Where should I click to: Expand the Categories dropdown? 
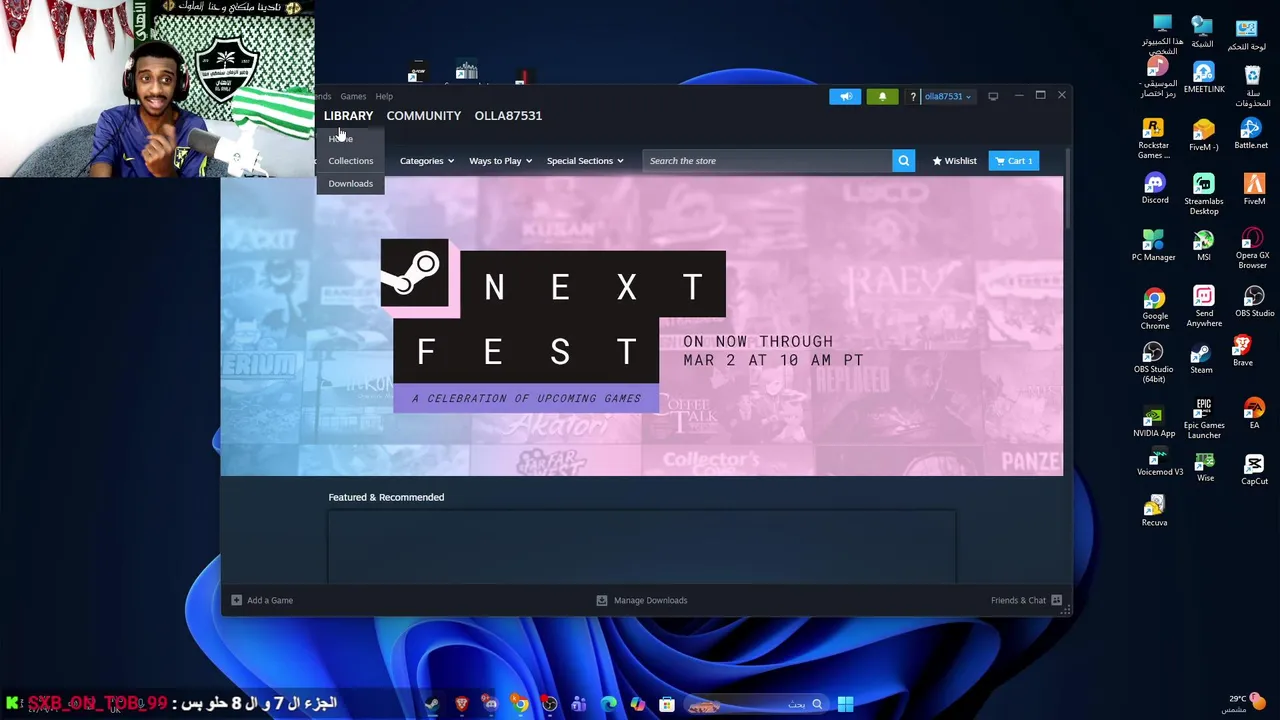tap(427, 161)
